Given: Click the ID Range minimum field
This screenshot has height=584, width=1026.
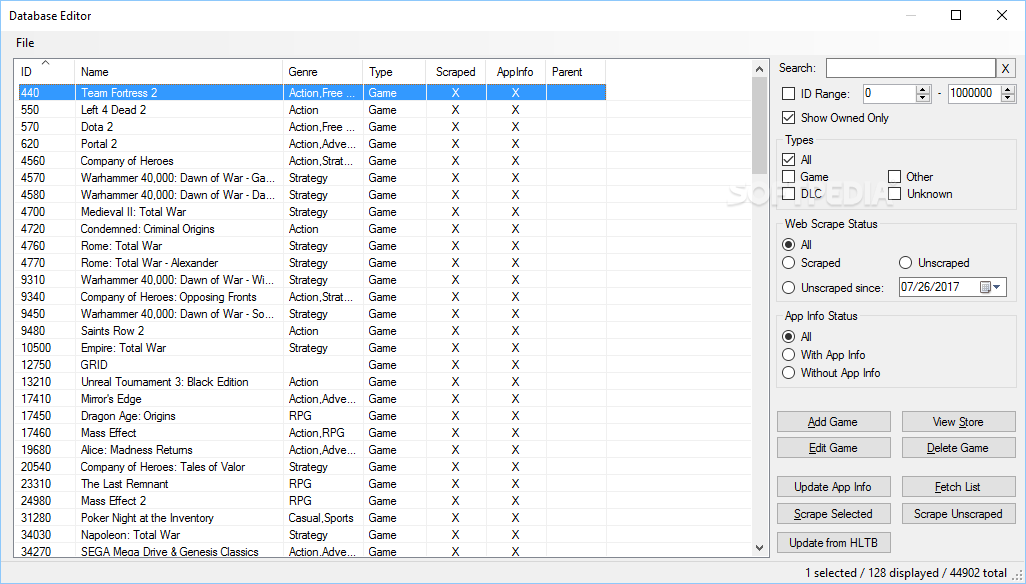Looking at the screenshot, I should click(x=890, y=94).
